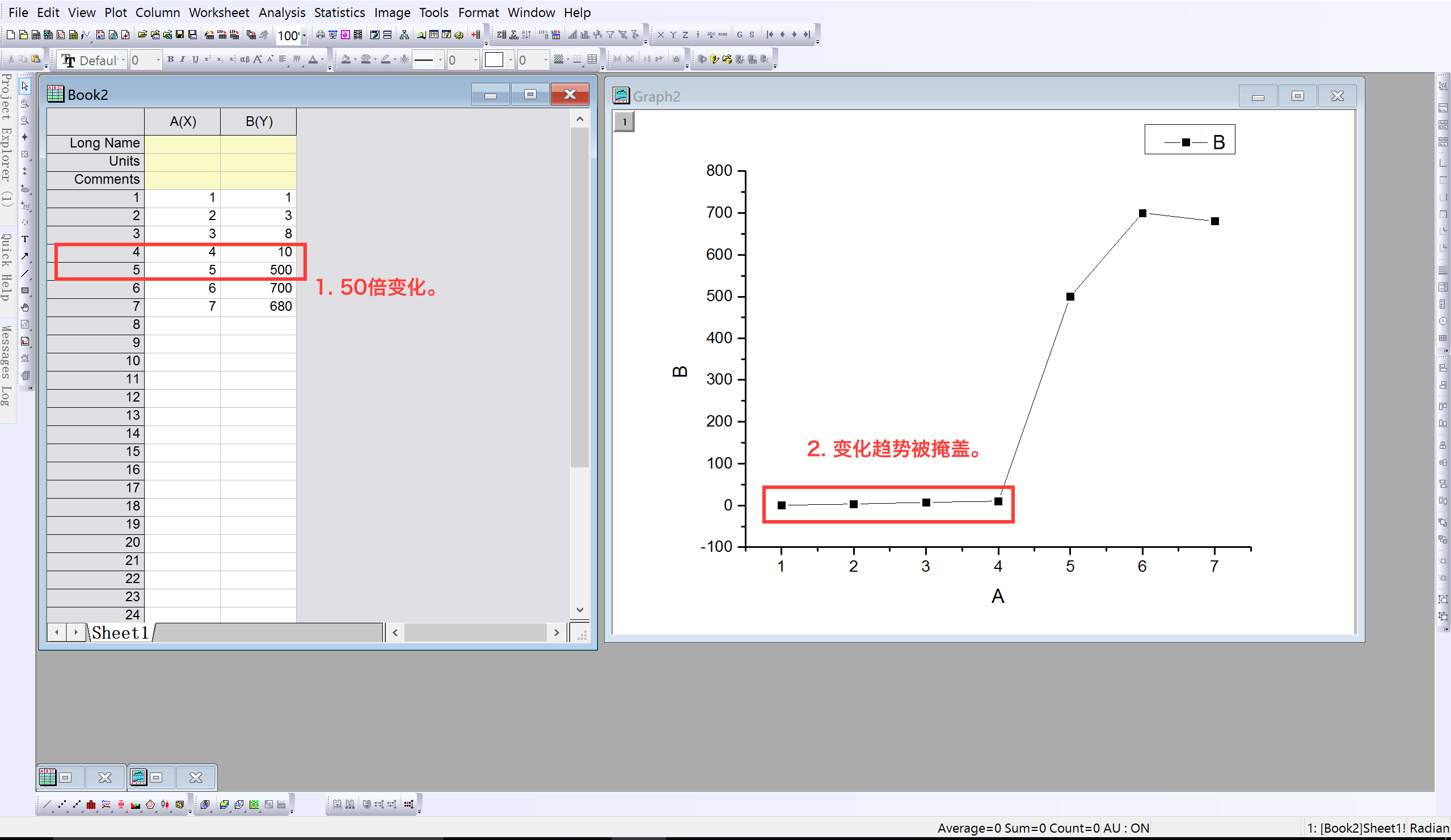Set column as Z designation icon

[685, 35]
